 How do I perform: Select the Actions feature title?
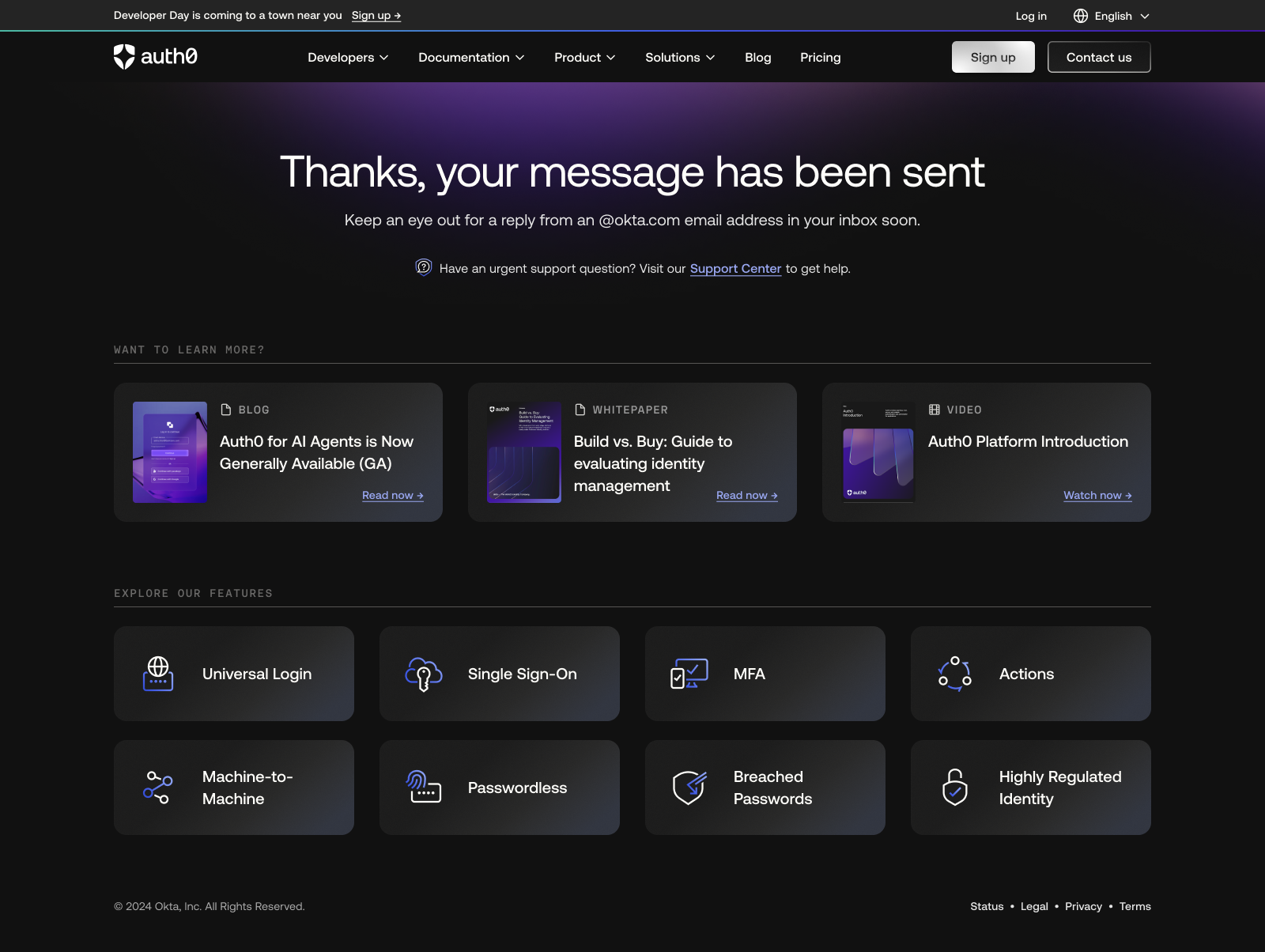click(x=1026, y=674)
